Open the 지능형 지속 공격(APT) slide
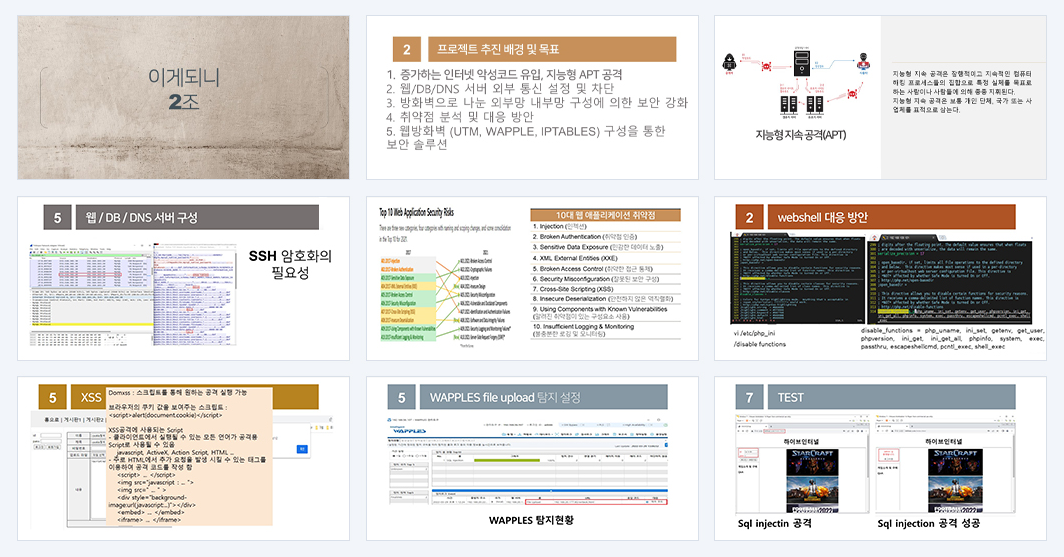 880,98
